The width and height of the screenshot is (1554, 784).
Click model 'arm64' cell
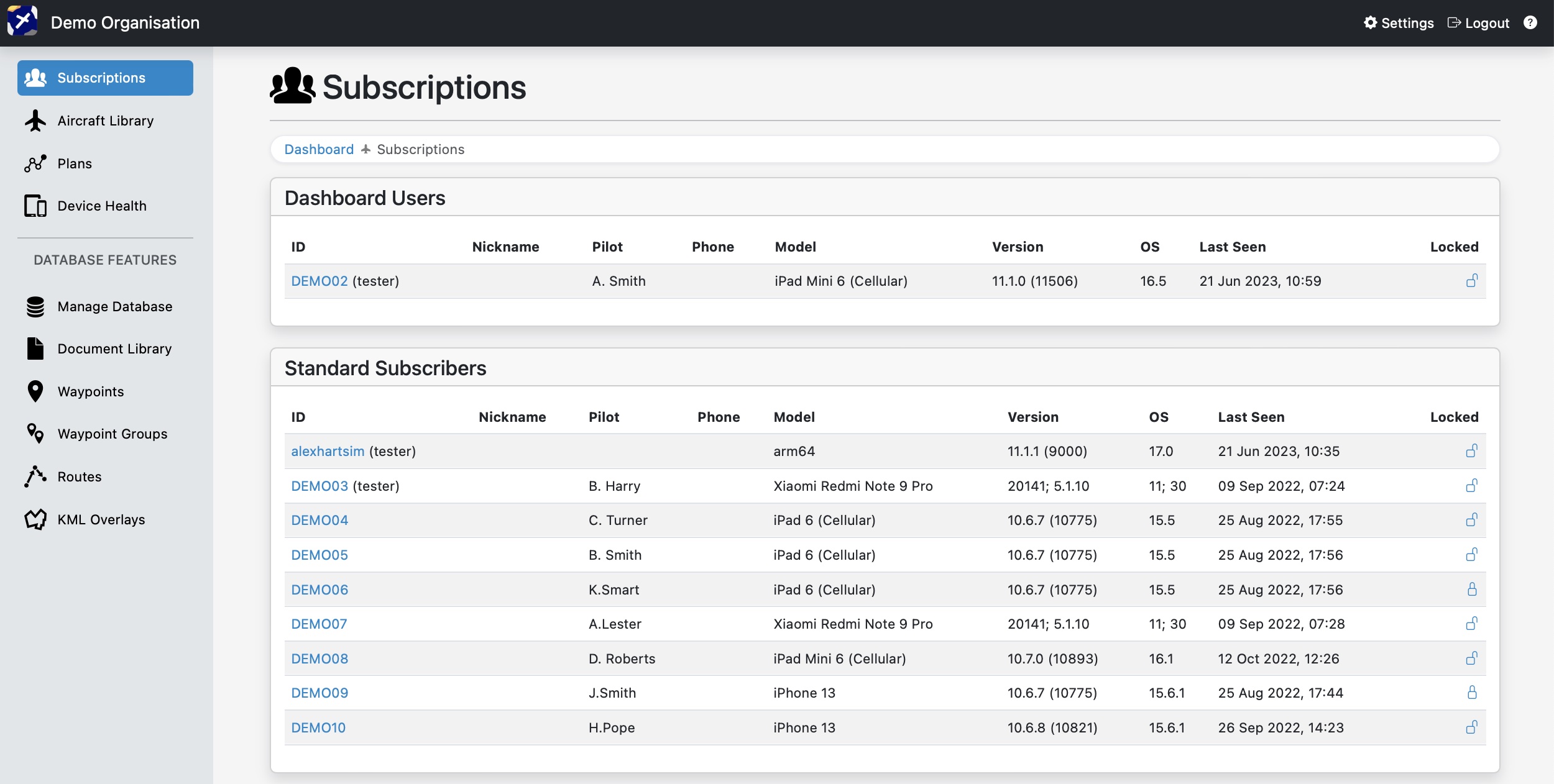tap(794, 451)
